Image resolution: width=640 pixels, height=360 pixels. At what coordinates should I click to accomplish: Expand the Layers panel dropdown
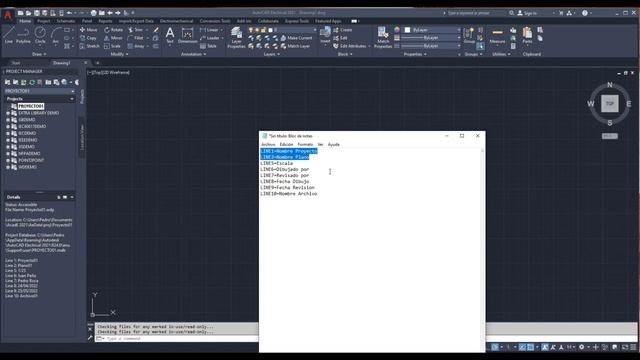click(271, 54)
